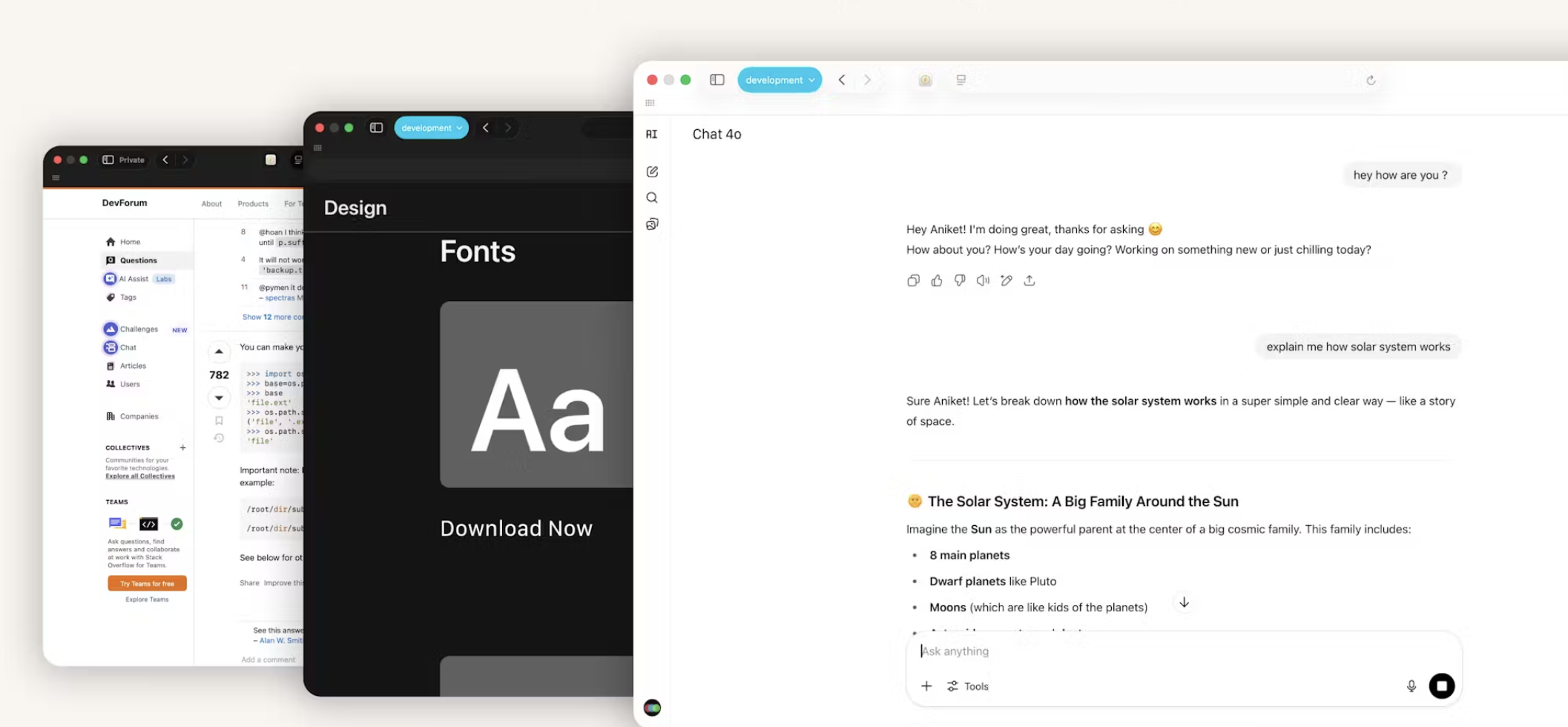
Task: Click the plus attach button in composer
Action: [926, 686]
